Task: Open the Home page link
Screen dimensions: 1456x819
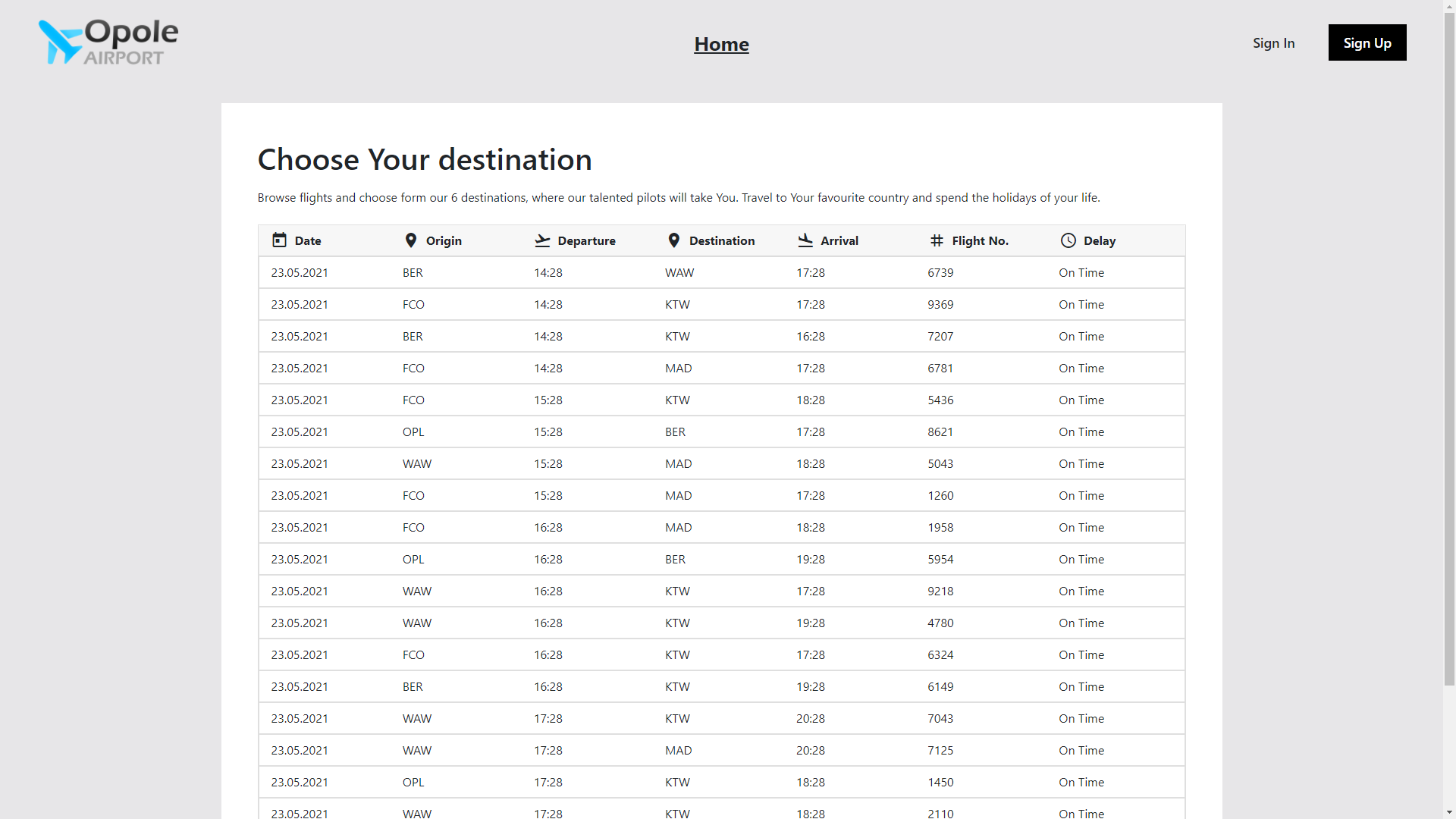Action: pos(721,44)
